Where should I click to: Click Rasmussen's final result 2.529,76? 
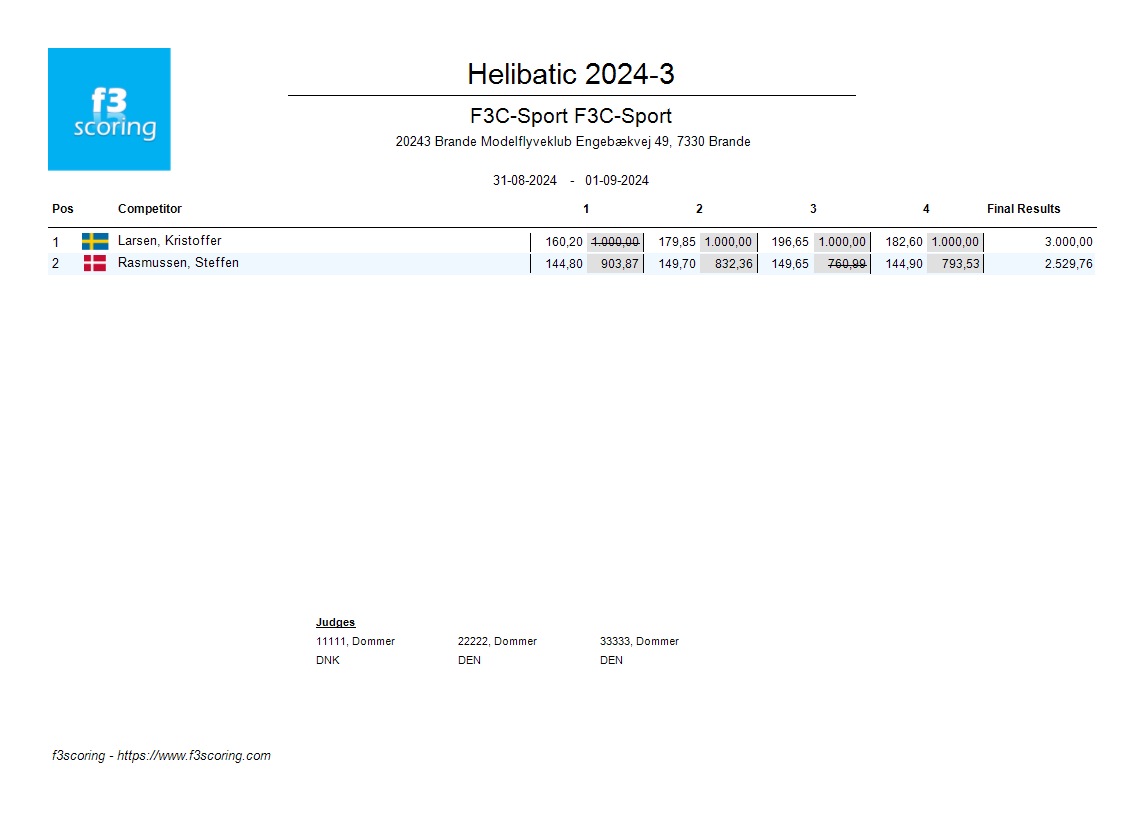tap(1068, 264)
